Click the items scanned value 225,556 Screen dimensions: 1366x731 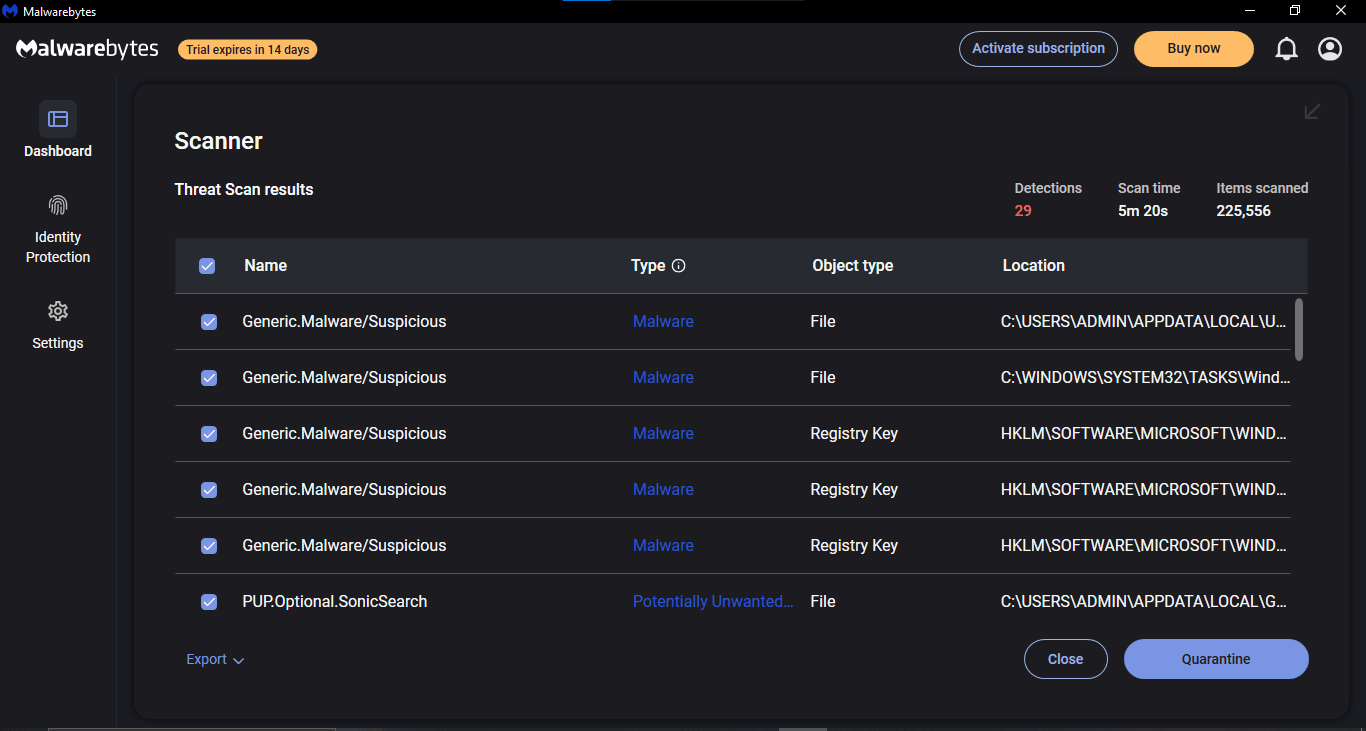tap(1243, 211)
